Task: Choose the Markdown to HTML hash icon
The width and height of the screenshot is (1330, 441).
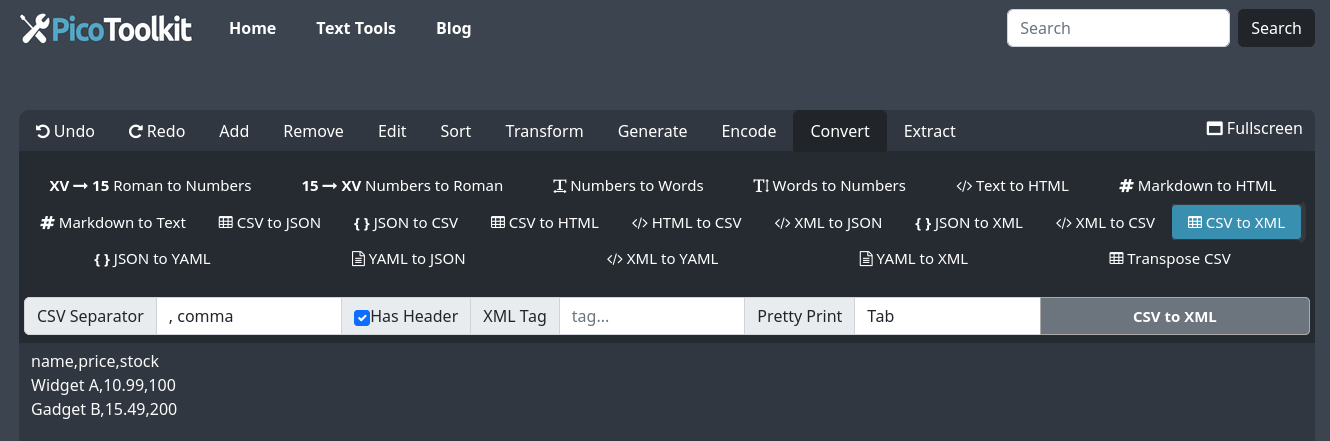Action: pyautogui.click(x=1126, y=186)
